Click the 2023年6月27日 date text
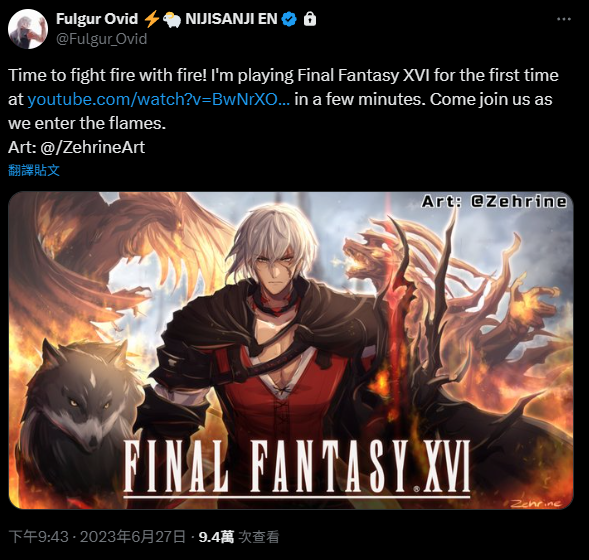The width and height of the screenshot is (589, 560). 133,537
